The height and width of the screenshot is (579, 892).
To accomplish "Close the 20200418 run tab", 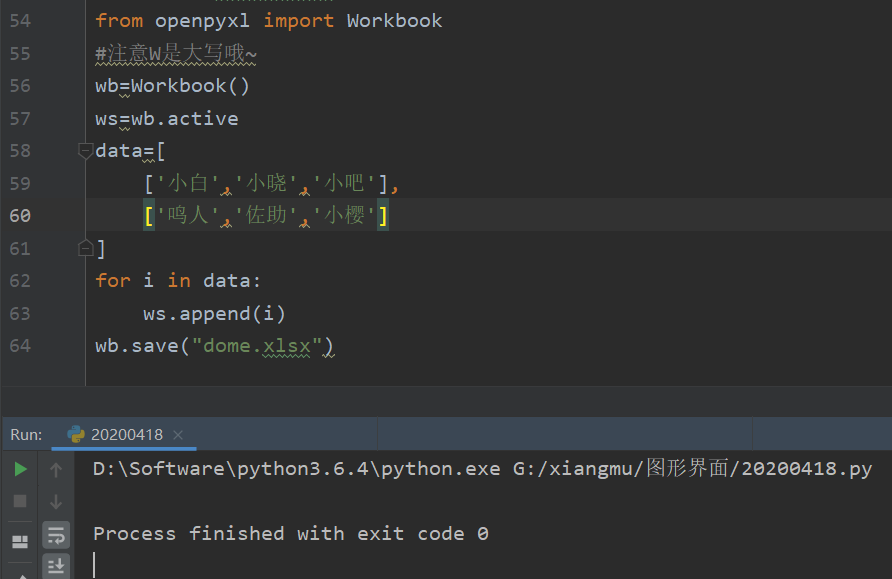I will click(178, 435).
